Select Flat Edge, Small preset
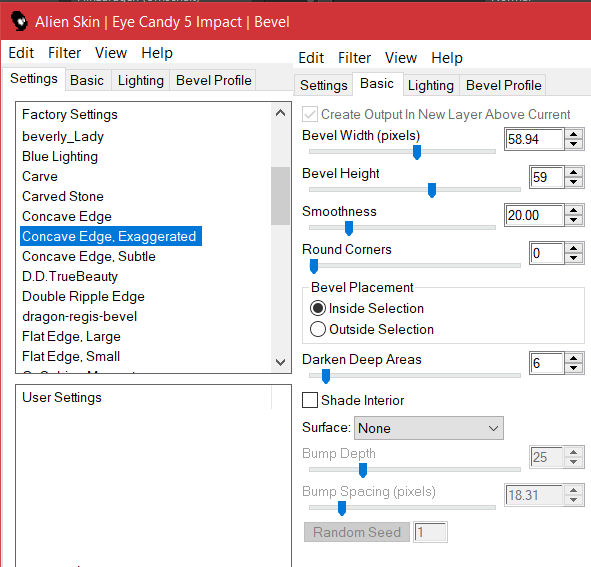 [x=71, y=356]
